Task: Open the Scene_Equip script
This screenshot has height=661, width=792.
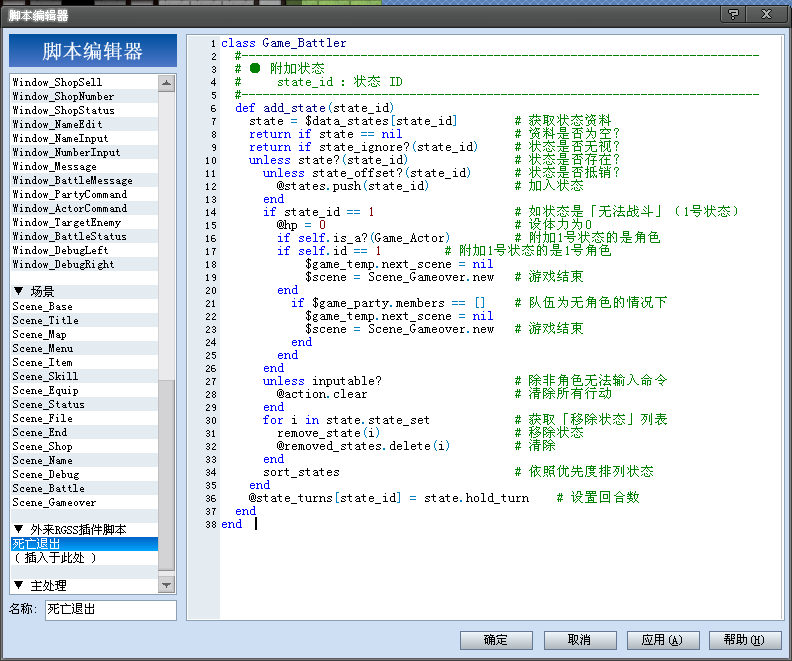Action: [84, 390]
